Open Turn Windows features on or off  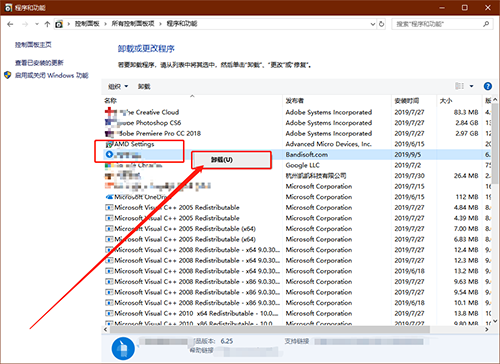[52, 75]
